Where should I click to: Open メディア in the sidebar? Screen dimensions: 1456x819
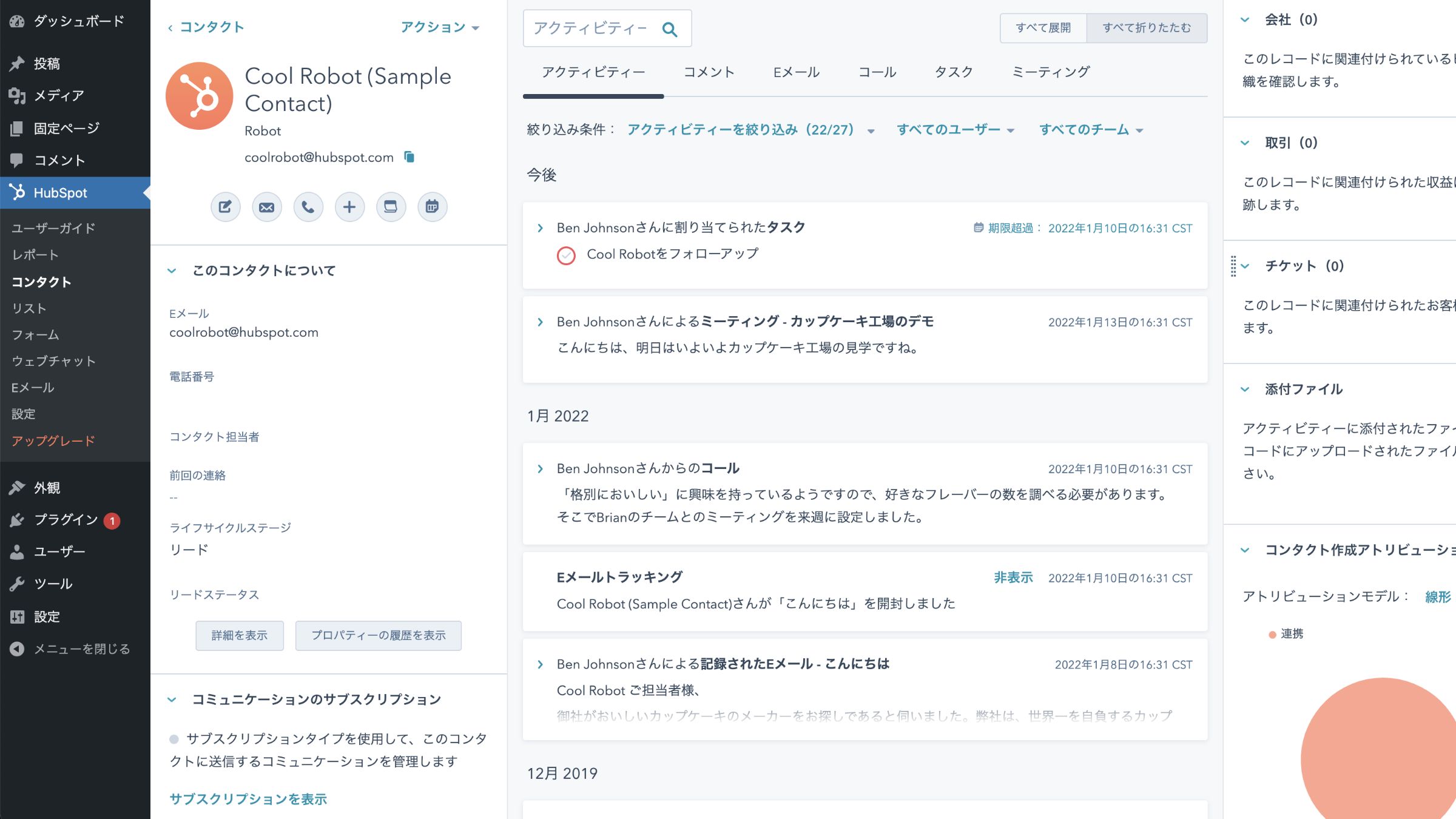(x=75, y=95)
